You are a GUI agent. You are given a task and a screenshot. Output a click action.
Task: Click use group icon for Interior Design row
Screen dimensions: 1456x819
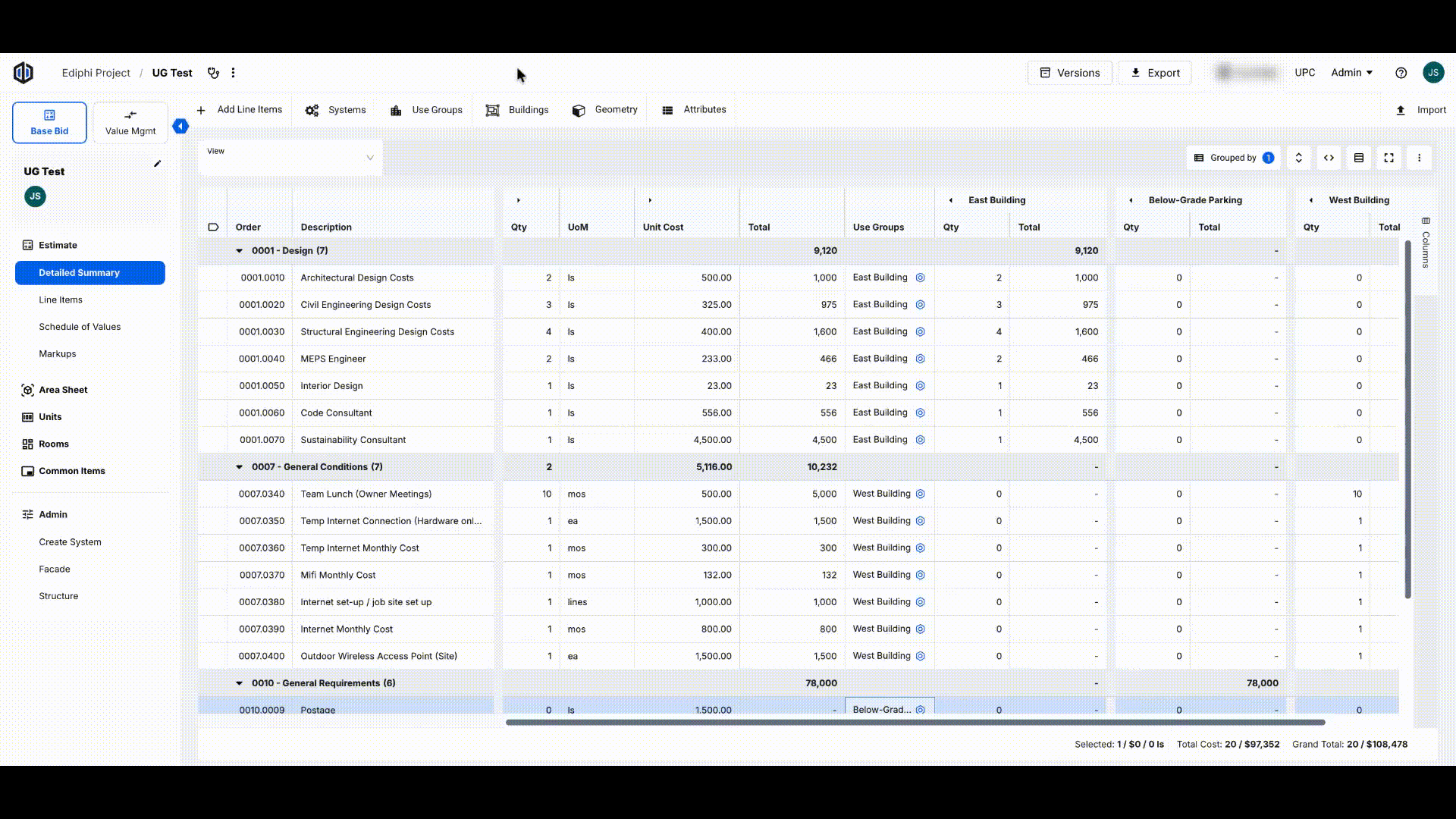click(x=920, y=385)
